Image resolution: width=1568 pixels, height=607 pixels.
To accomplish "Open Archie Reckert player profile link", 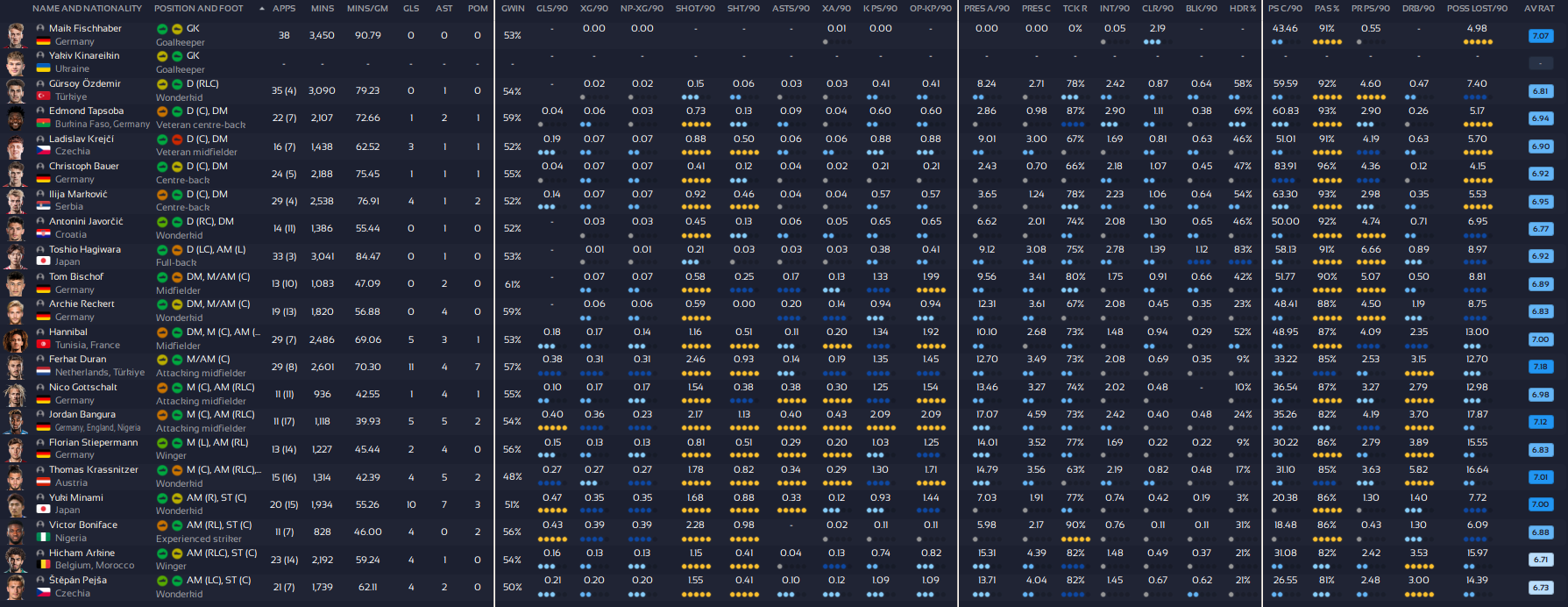I will tap(82, 304).
